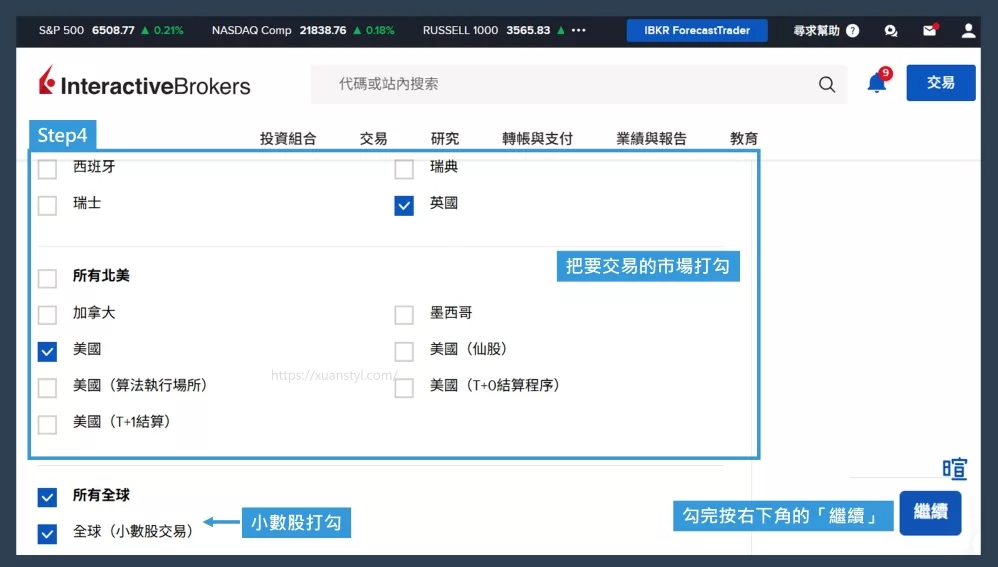Screen dimensions: 998x567
Task: Check the 加拿大 checkbox
Action: click(47, 314)
